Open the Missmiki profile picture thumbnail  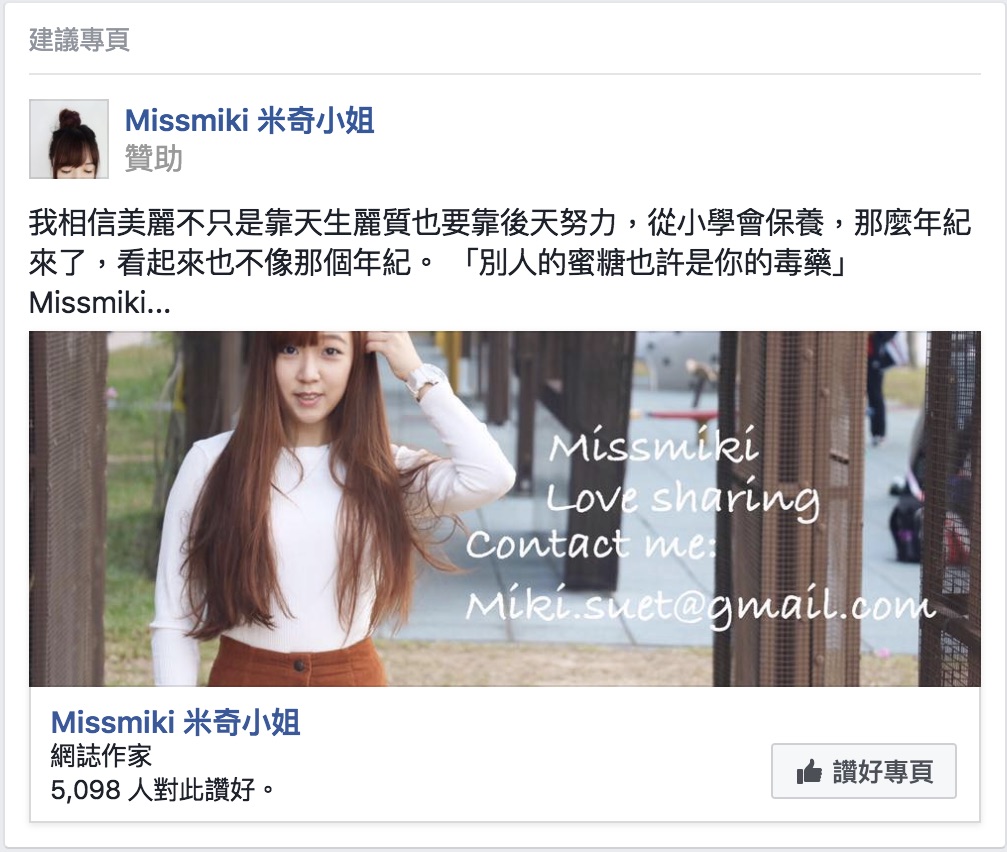69,139
